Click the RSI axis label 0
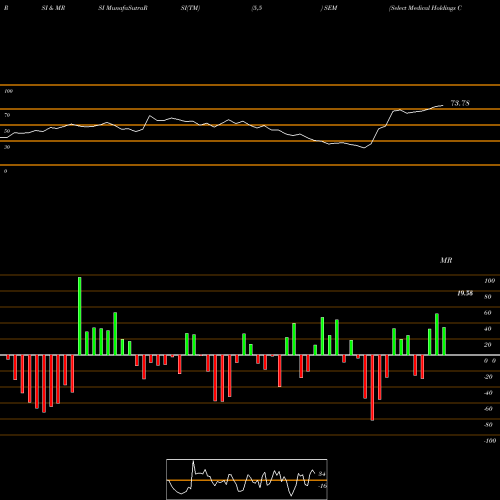 (5, 171)
